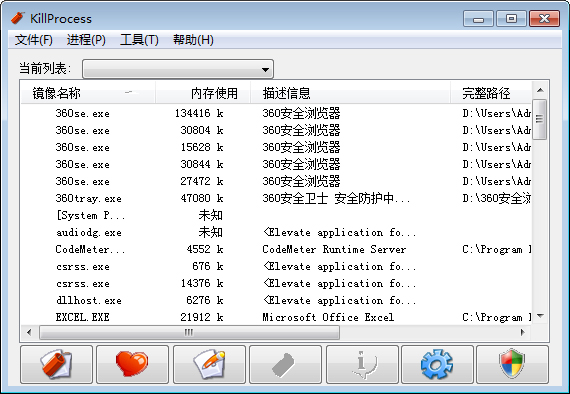
Task: Close the KillProcess window
Action: click(x=544, y=19)
